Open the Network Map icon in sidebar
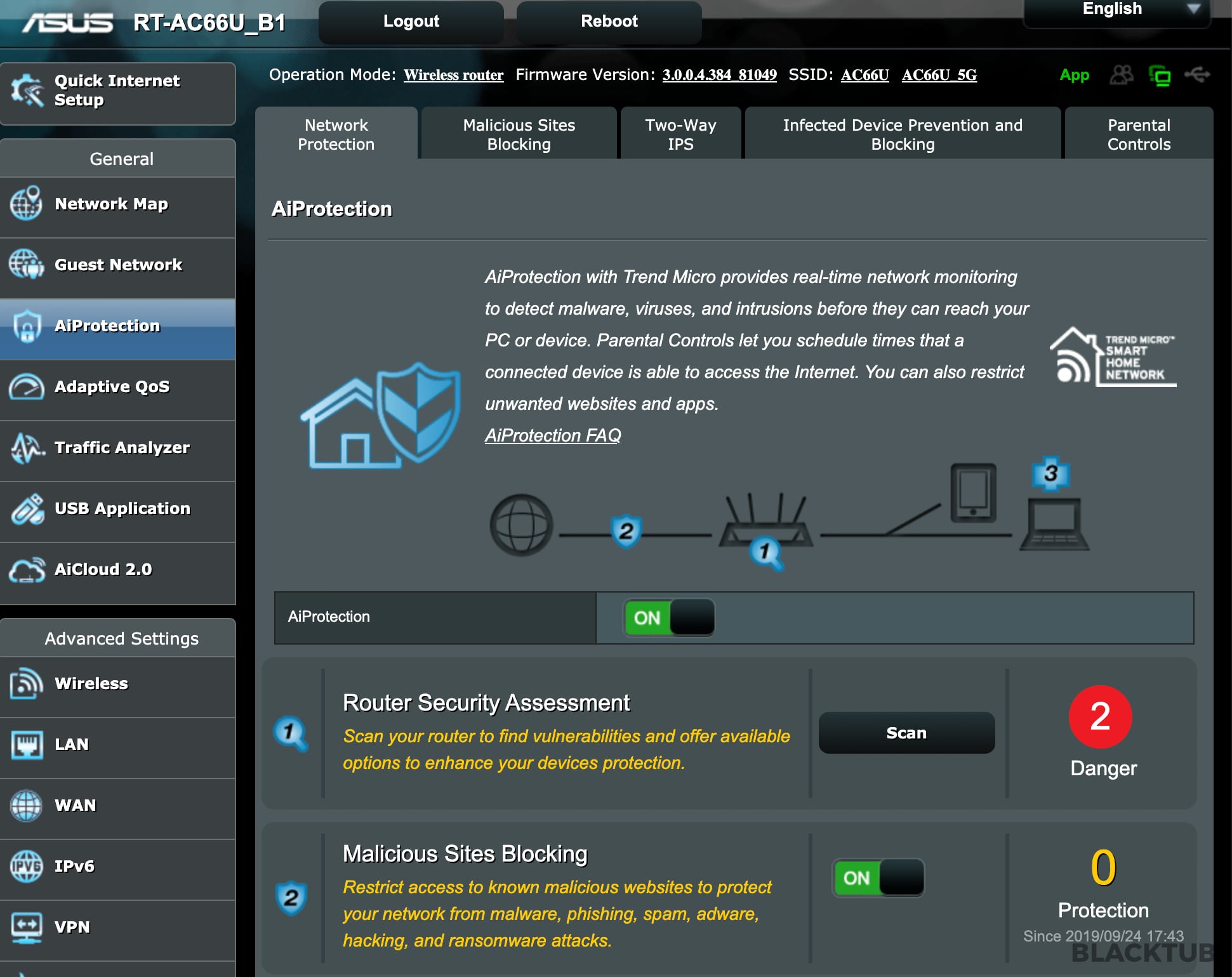Viewport: 1232px width, 977px height. pos(26,204)
